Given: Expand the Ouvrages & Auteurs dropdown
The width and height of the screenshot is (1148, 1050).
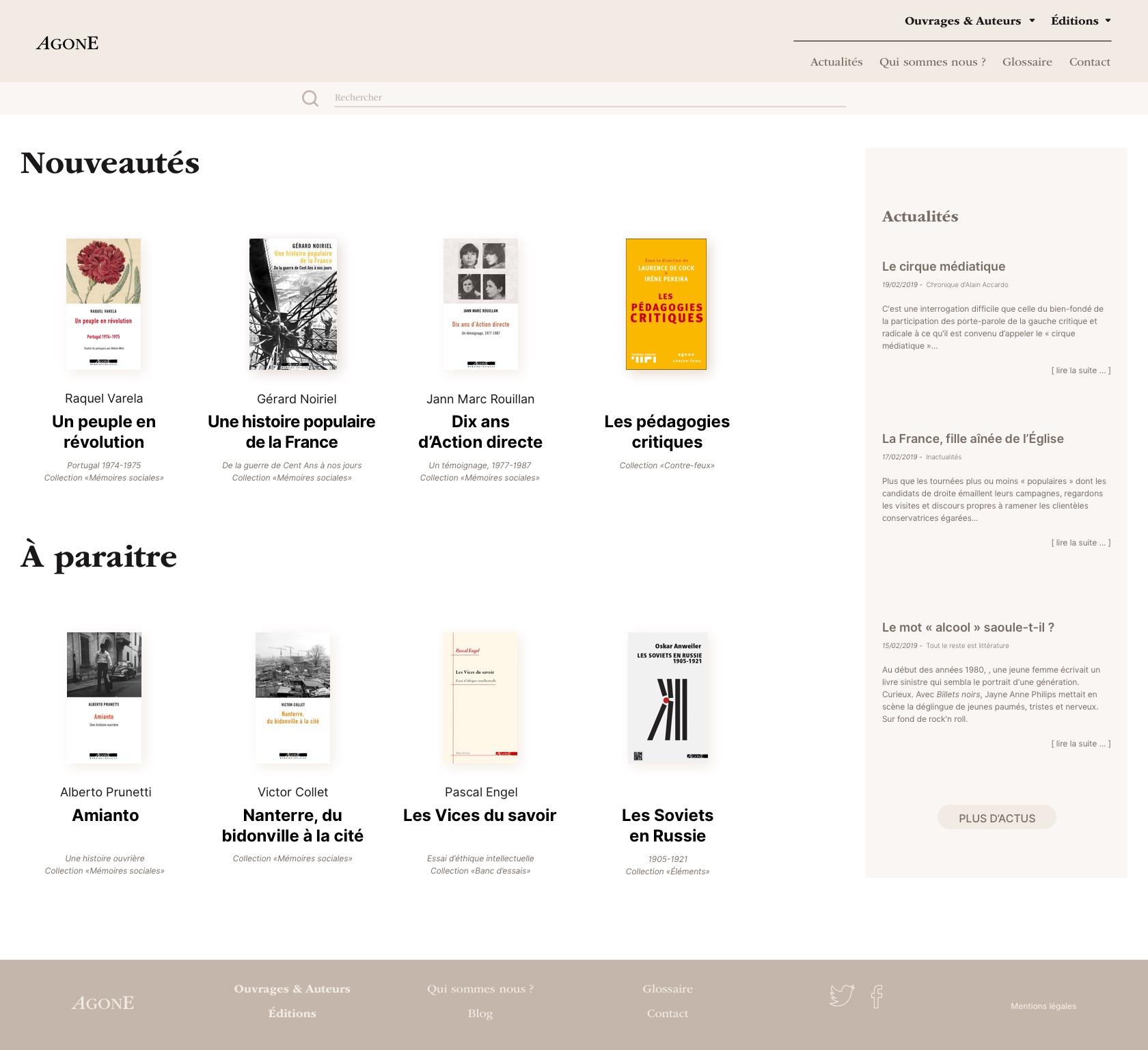Looking at the screenshot, I should [969, 21].
